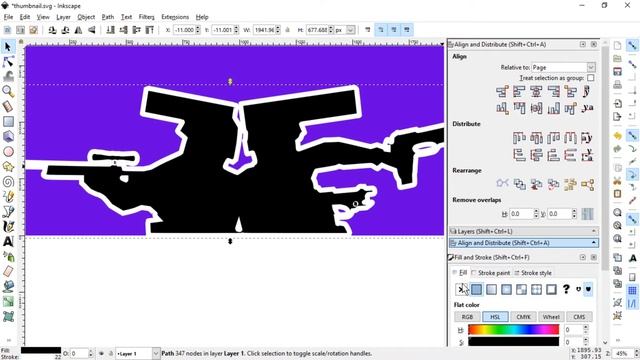Select the Tweak tool
The image size is (640, 360).
point(8,76)
